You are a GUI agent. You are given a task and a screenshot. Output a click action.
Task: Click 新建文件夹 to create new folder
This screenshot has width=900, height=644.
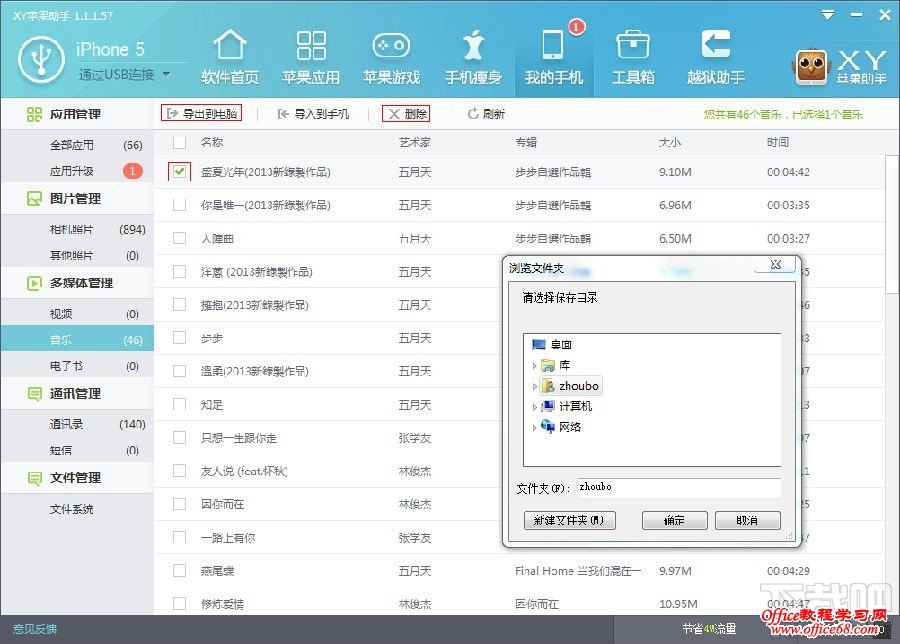coord(570,520)
